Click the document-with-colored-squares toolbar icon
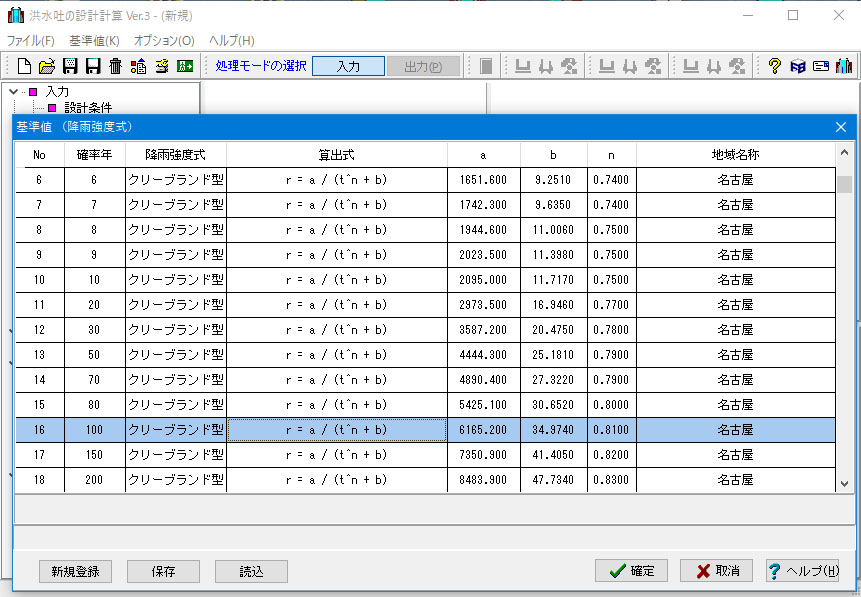861x597 pixels. click(138, 66)
